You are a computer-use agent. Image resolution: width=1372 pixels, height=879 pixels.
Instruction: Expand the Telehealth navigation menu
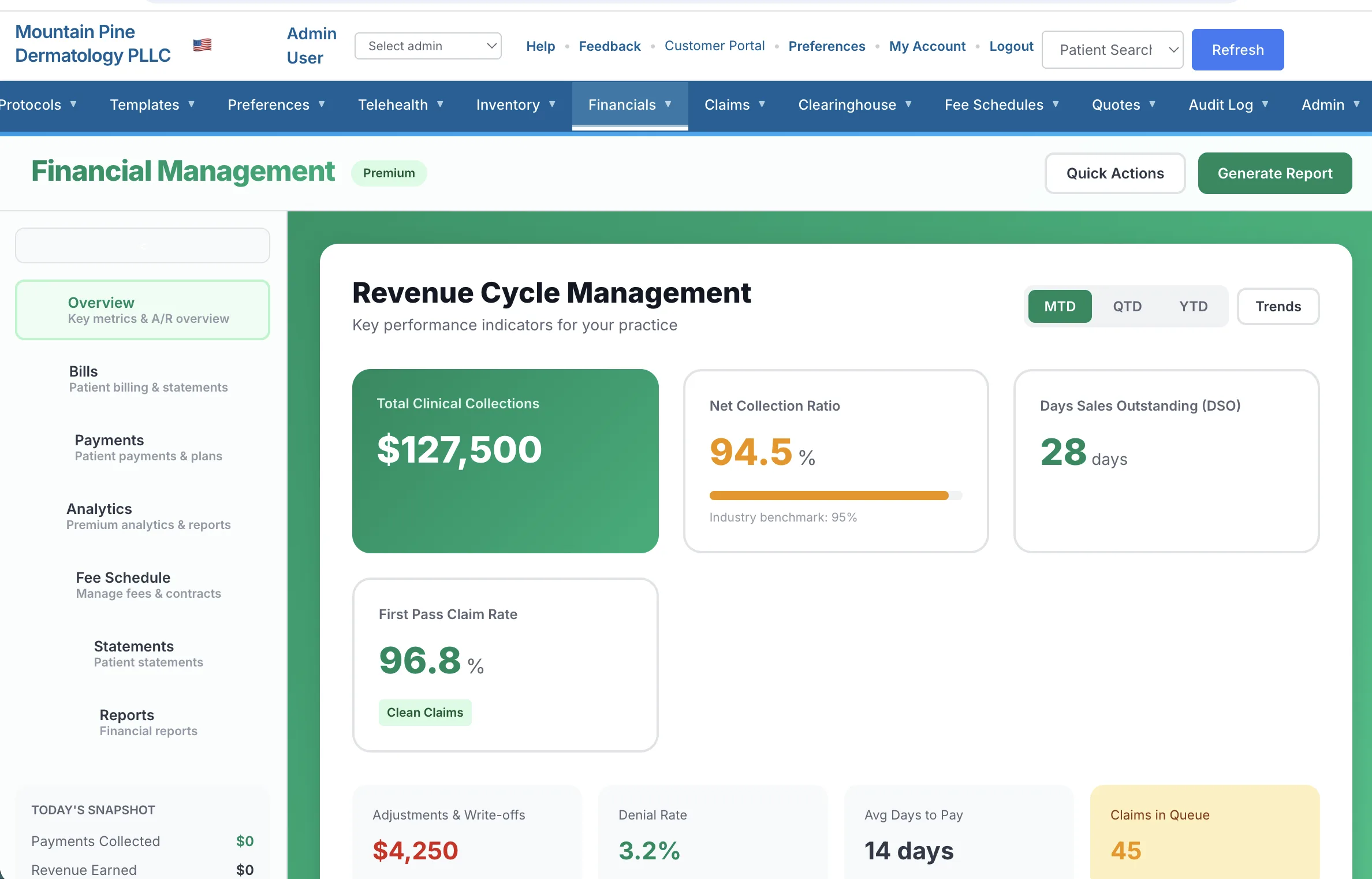[x=401, y=105]
